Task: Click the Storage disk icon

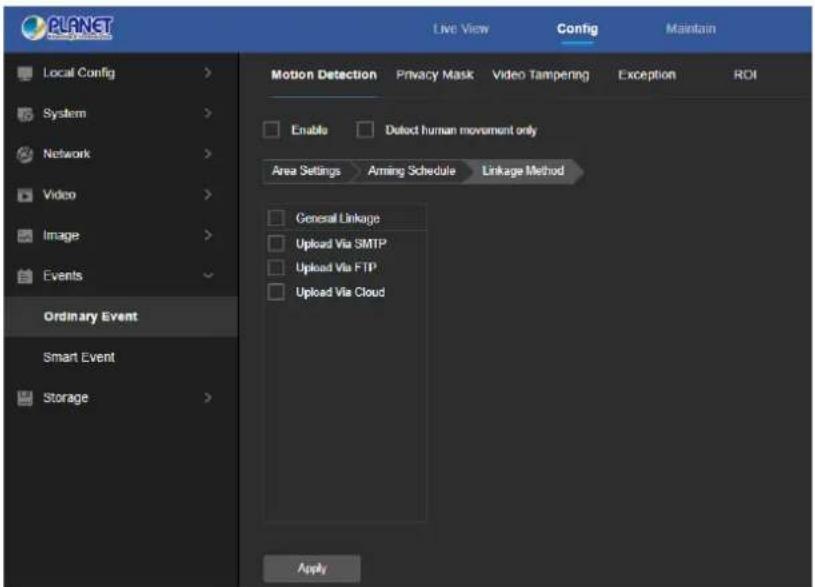Action: pos(24,398)
